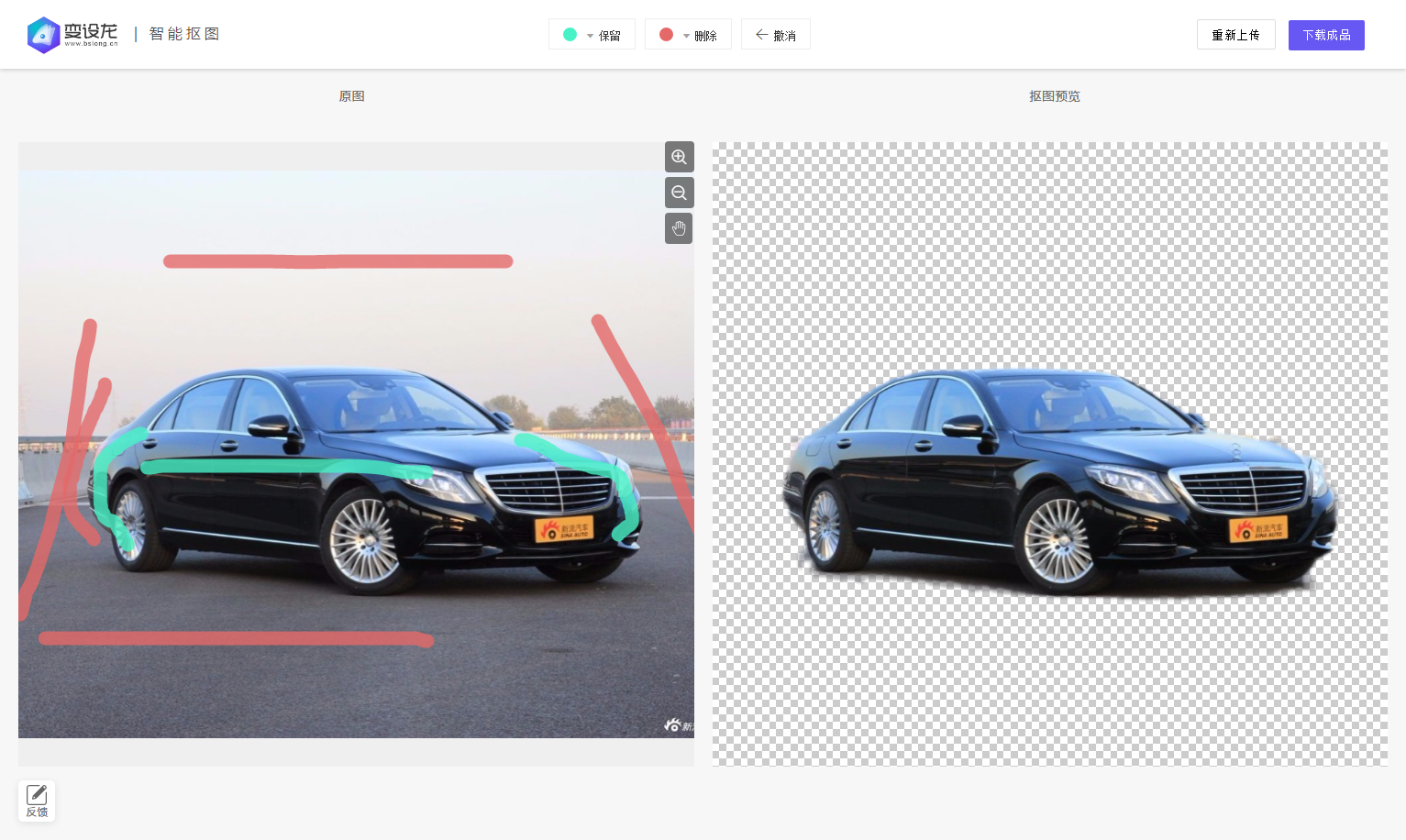Click the 抠图预览 preview heading
The width and height of the screenshot is (1406, 840).
point(1055,96)
